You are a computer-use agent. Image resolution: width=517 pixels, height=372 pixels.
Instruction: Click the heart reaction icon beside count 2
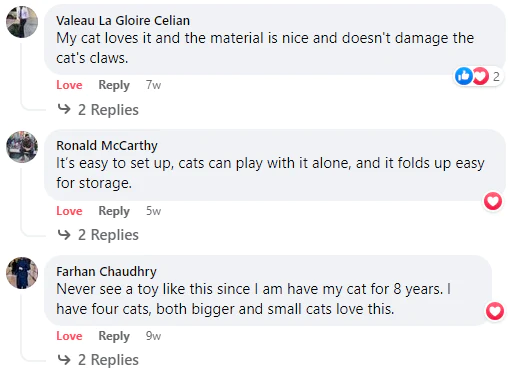point(480,76)
